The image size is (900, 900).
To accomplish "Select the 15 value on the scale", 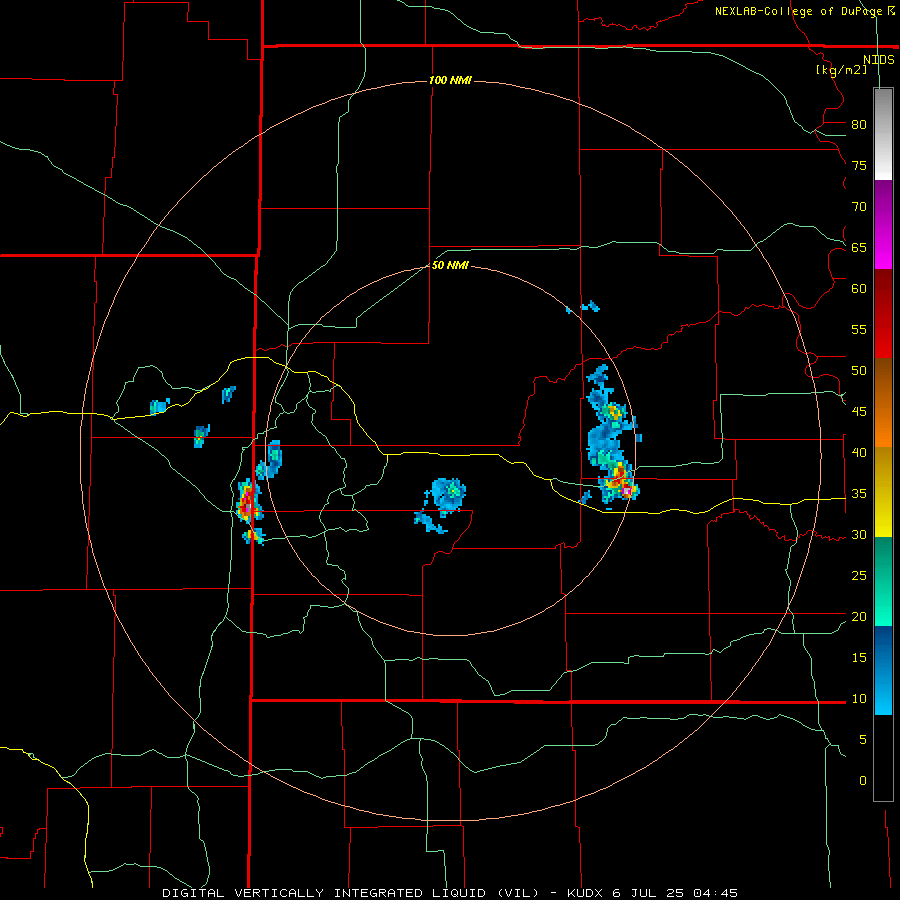I will (859, 658).
